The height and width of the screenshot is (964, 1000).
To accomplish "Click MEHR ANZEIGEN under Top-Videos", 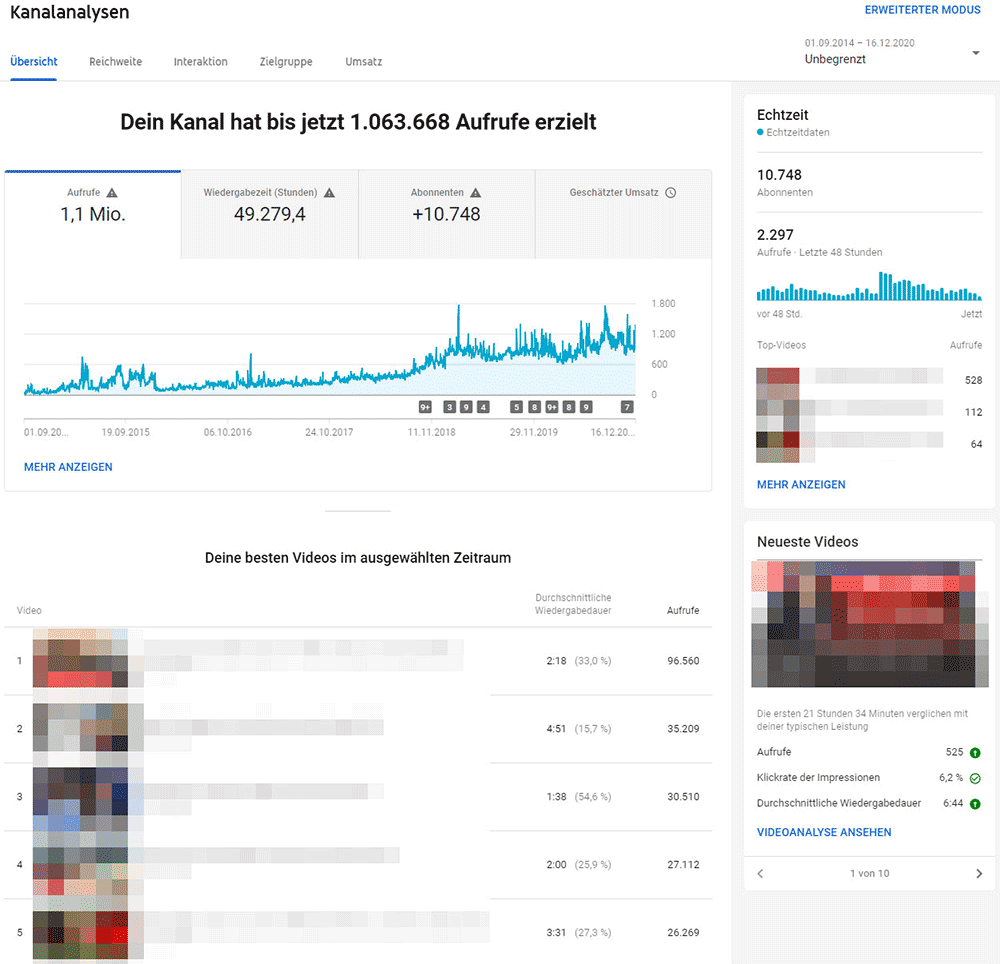I will point(801,484).
